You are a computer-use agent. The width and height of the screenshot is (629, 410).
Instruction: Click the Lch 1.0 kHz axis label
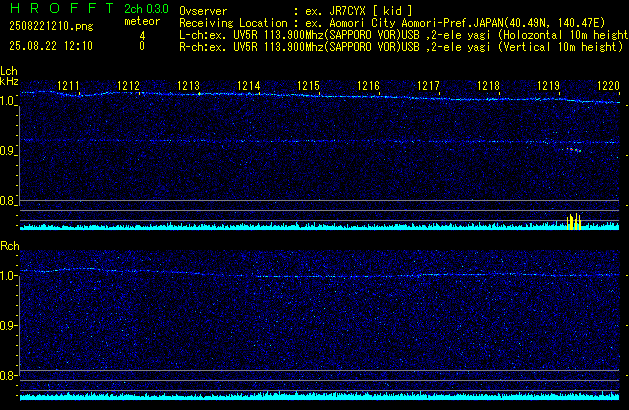tap(7, 101)
